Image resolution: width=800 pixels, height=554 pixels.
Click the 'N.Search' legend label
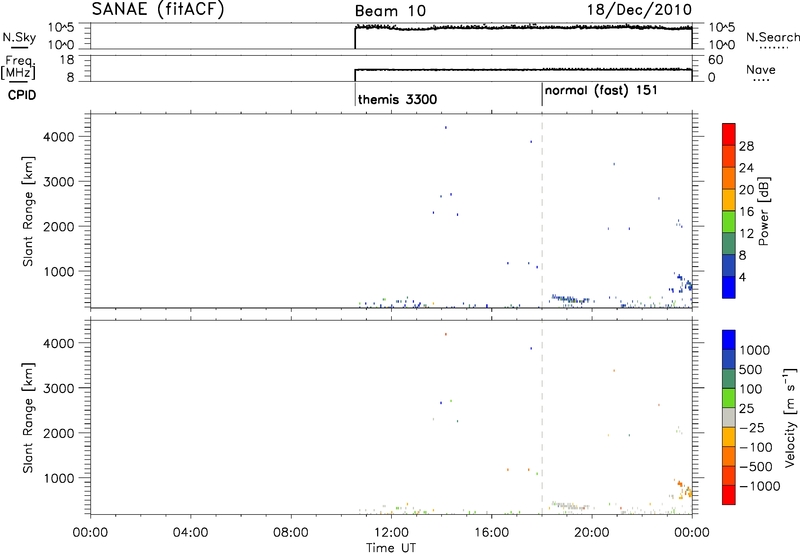pos(772,37)
